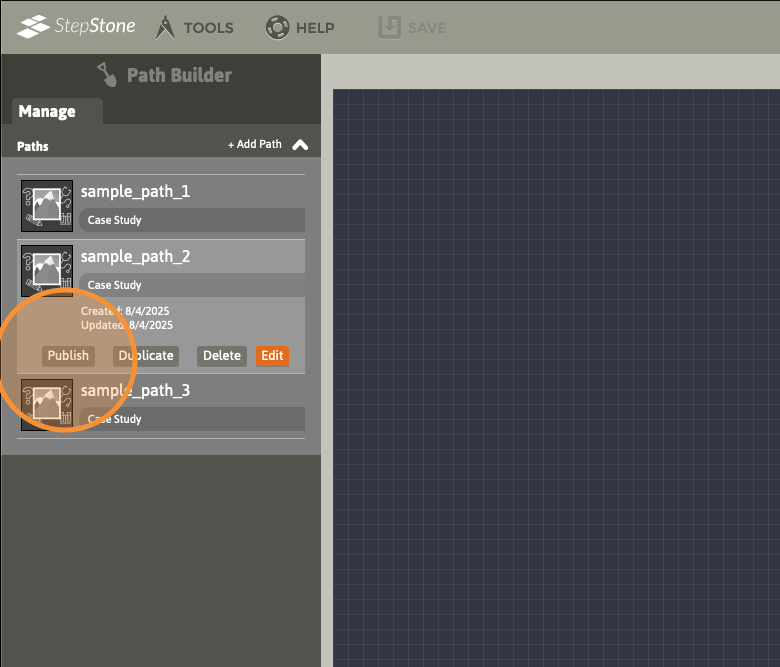780x667 pixels.
Task: Click Case Study label under sample_path_2
Action: tap(114, 285)
